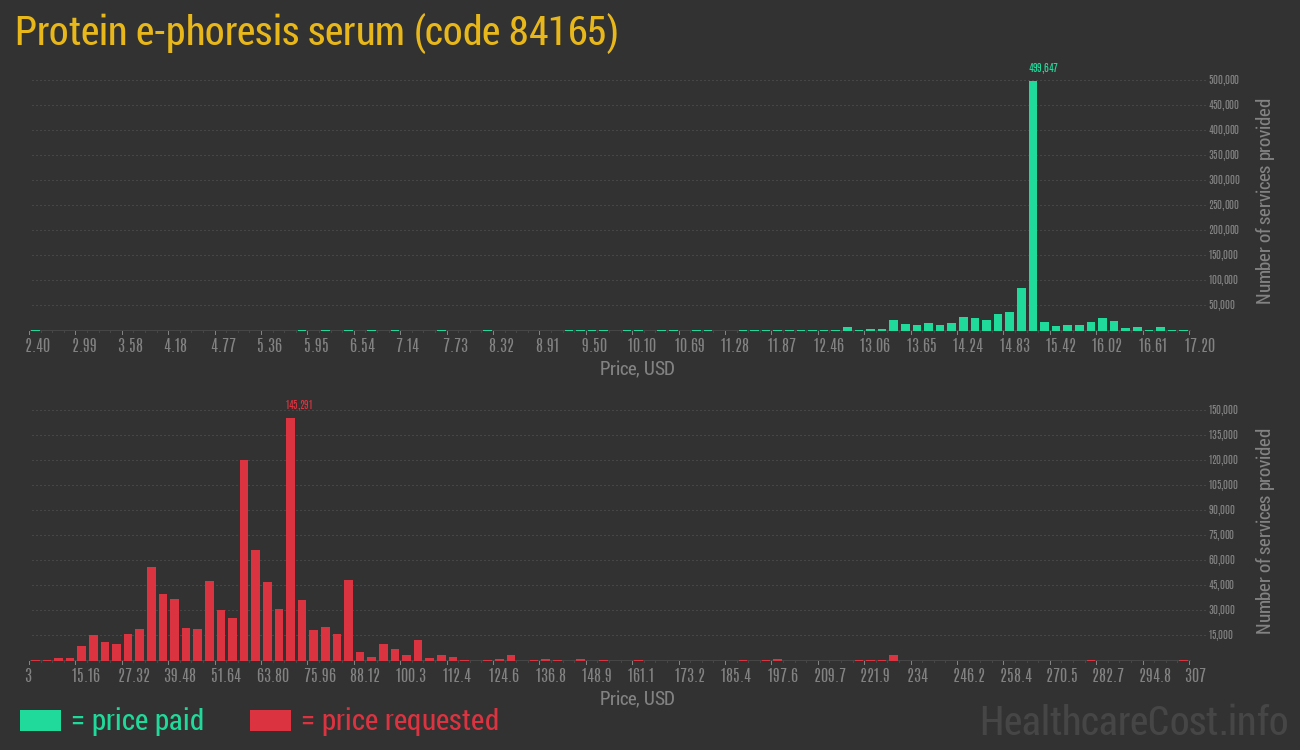The width and height of the screenshot is (1300, 750).
Task: Select the '2.40' x-axis tick label
Action: [x=37, y=345]
